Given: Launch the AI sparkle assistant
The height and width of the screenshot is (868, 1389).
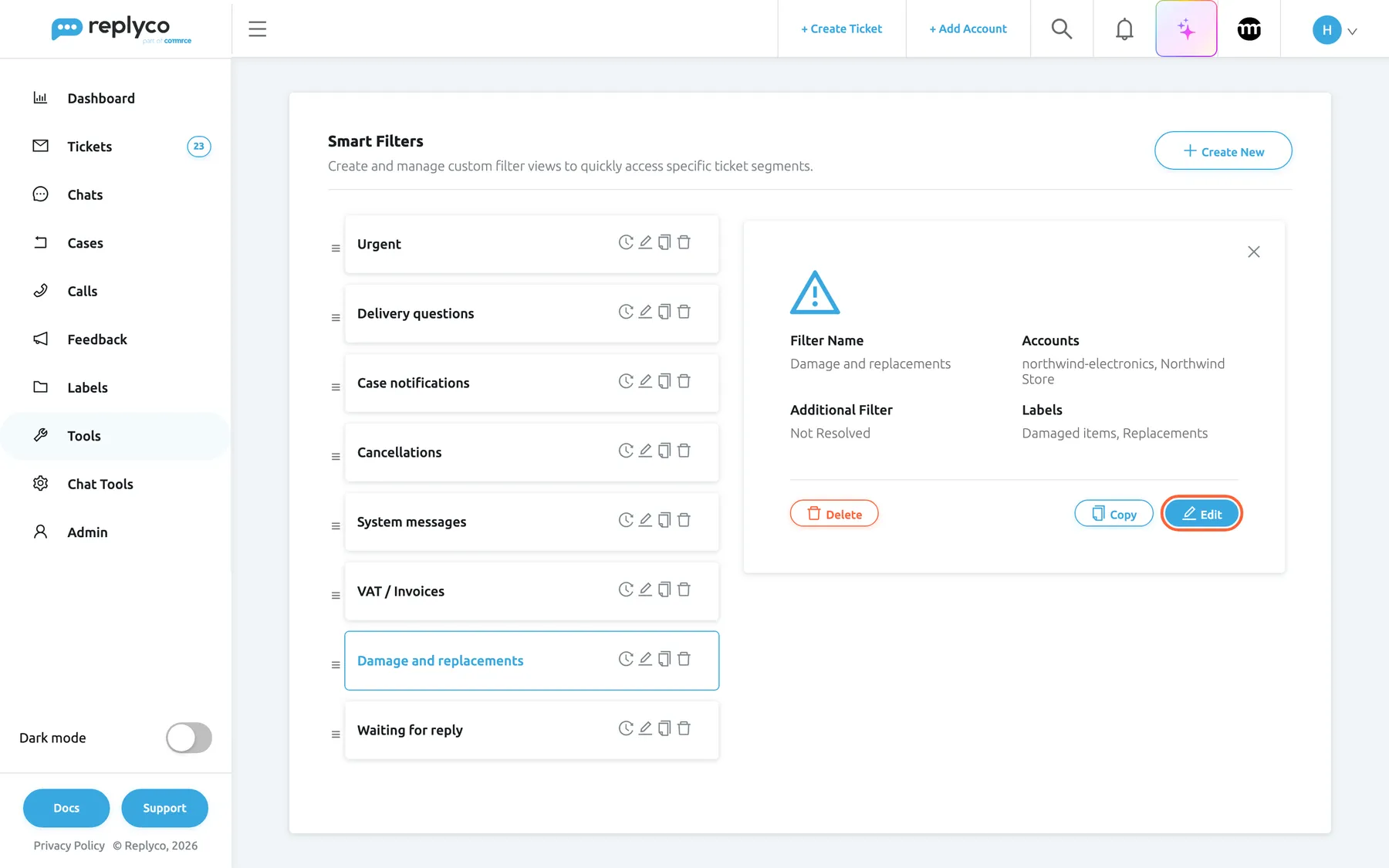Looking at the screenshot, I should coord(1186,29).
